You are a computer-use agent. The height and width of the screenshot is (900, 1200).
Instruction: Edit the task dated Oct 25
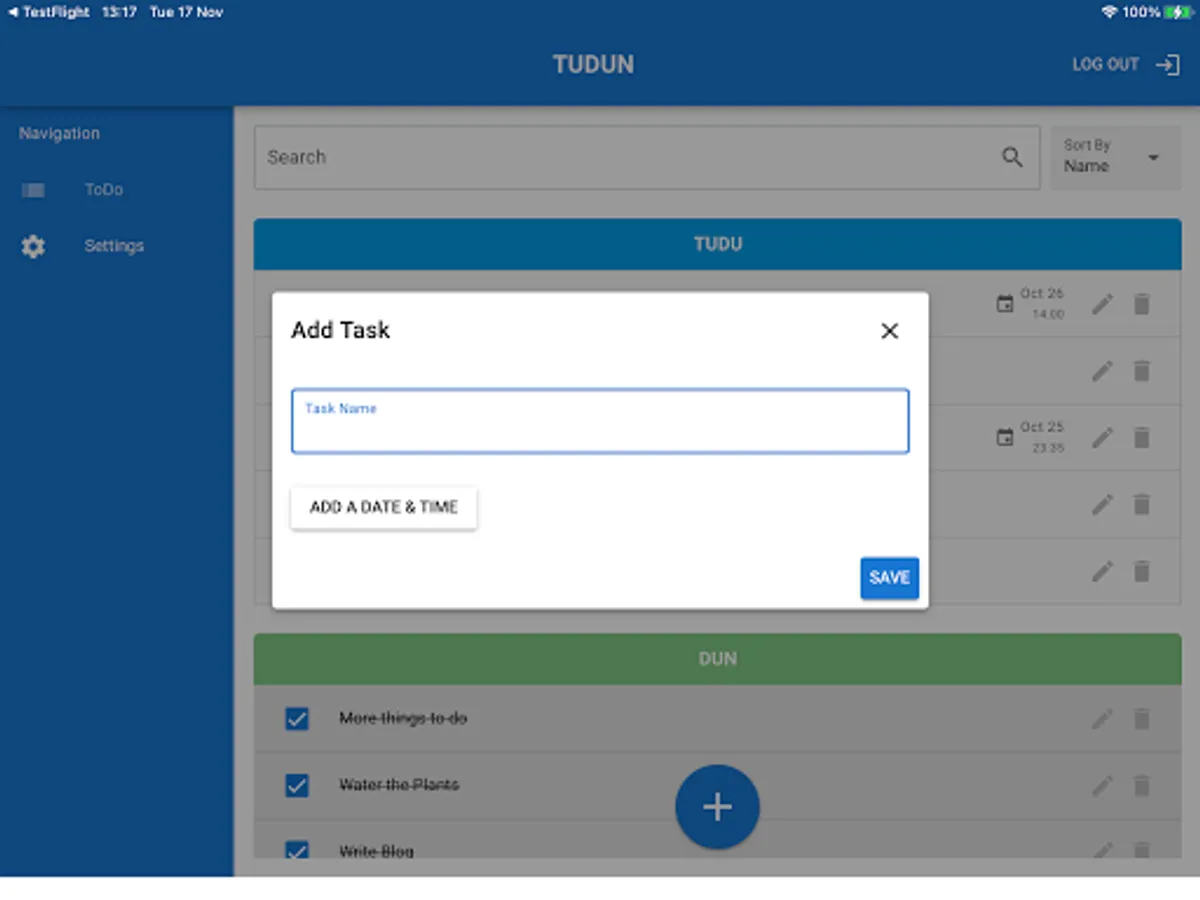(x=1102, y=438)
